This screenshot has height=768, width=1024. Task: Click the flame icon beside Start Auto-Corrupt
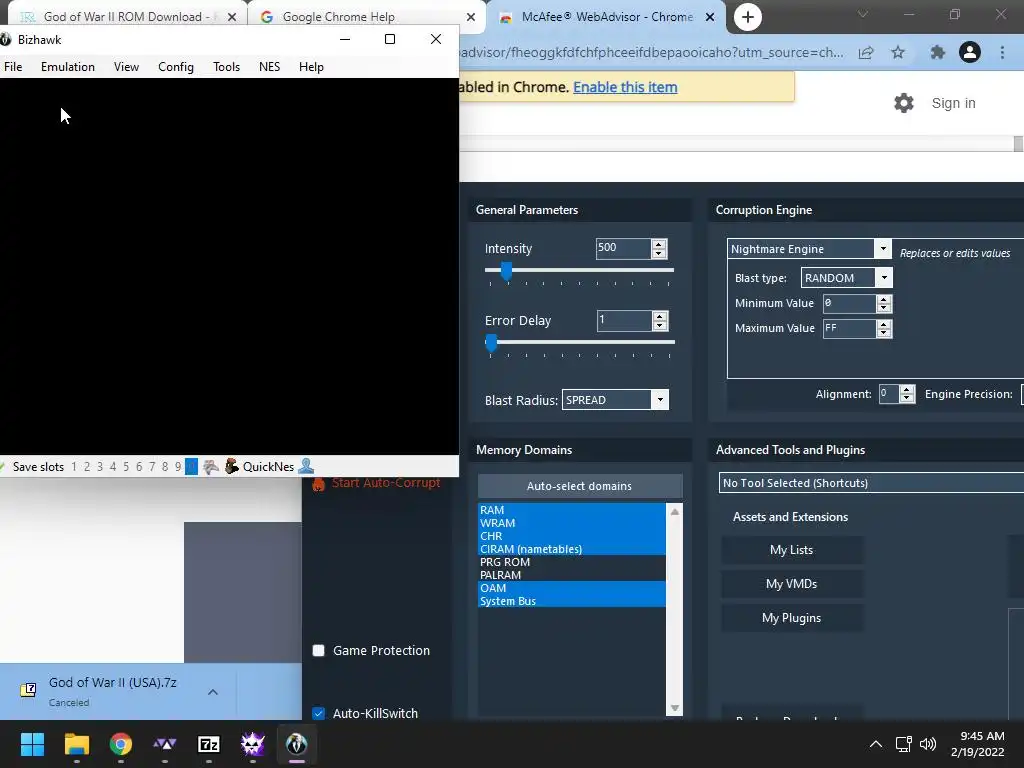click(318, 484)
